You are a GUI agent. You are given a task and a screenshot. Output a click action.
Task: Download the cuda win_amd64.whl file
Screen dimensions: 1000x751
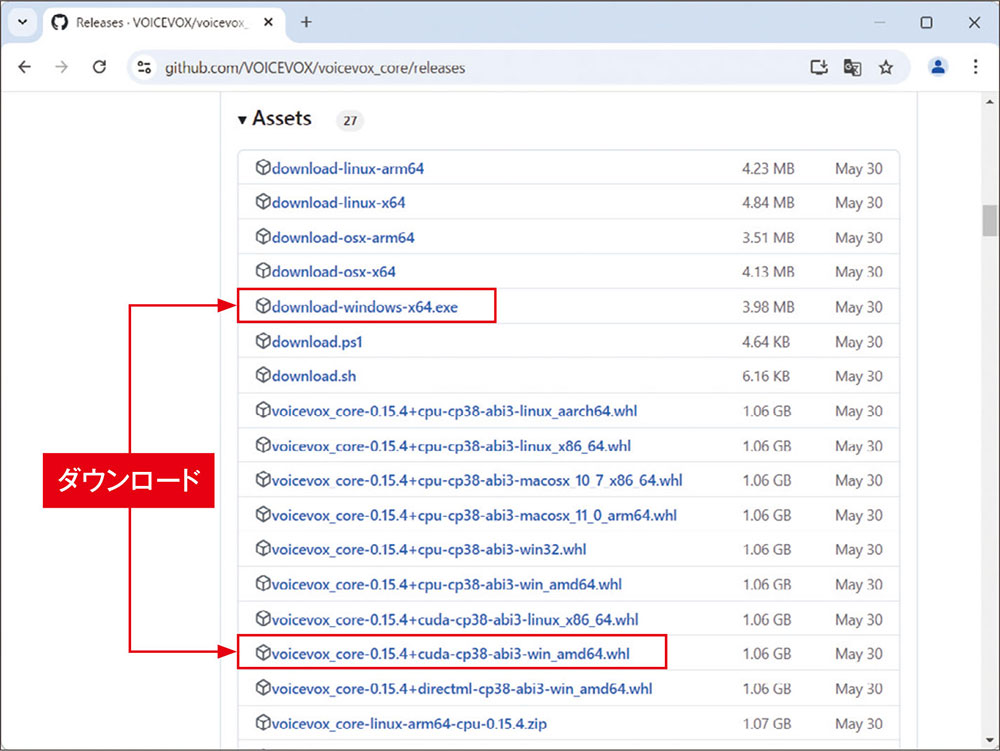450,654
